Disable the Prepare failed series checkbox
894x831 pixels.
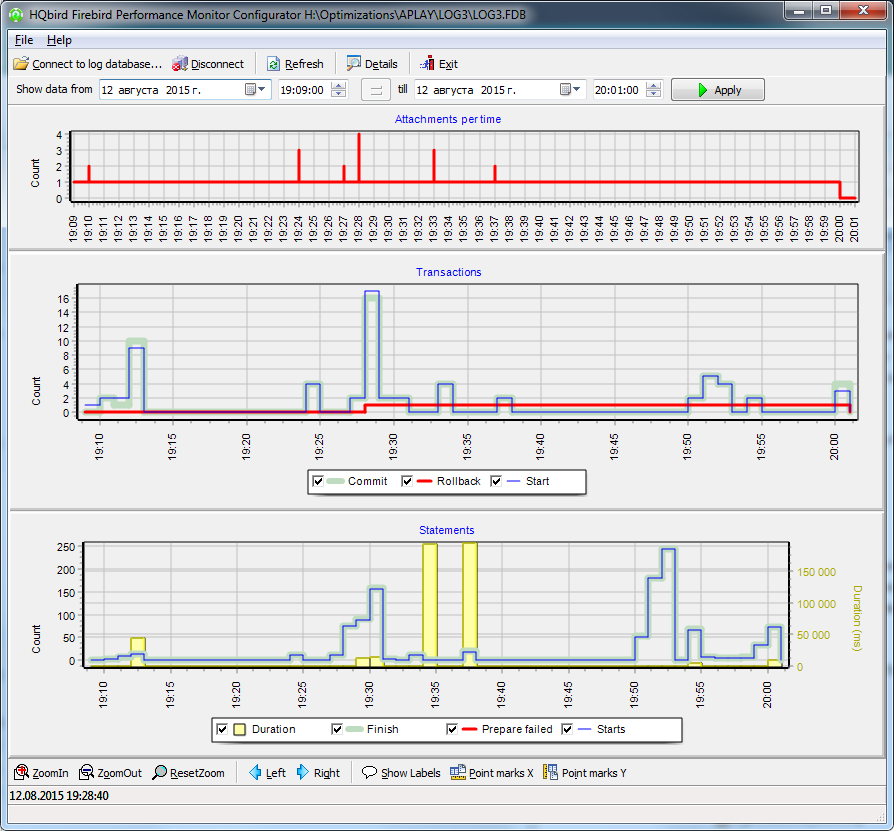point(453,729)
